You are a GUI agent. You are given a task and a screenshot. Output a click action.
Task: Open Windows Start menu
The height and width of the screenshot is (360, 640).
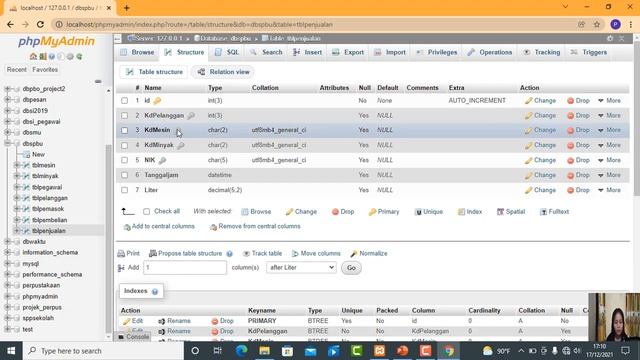click(11, 351)
